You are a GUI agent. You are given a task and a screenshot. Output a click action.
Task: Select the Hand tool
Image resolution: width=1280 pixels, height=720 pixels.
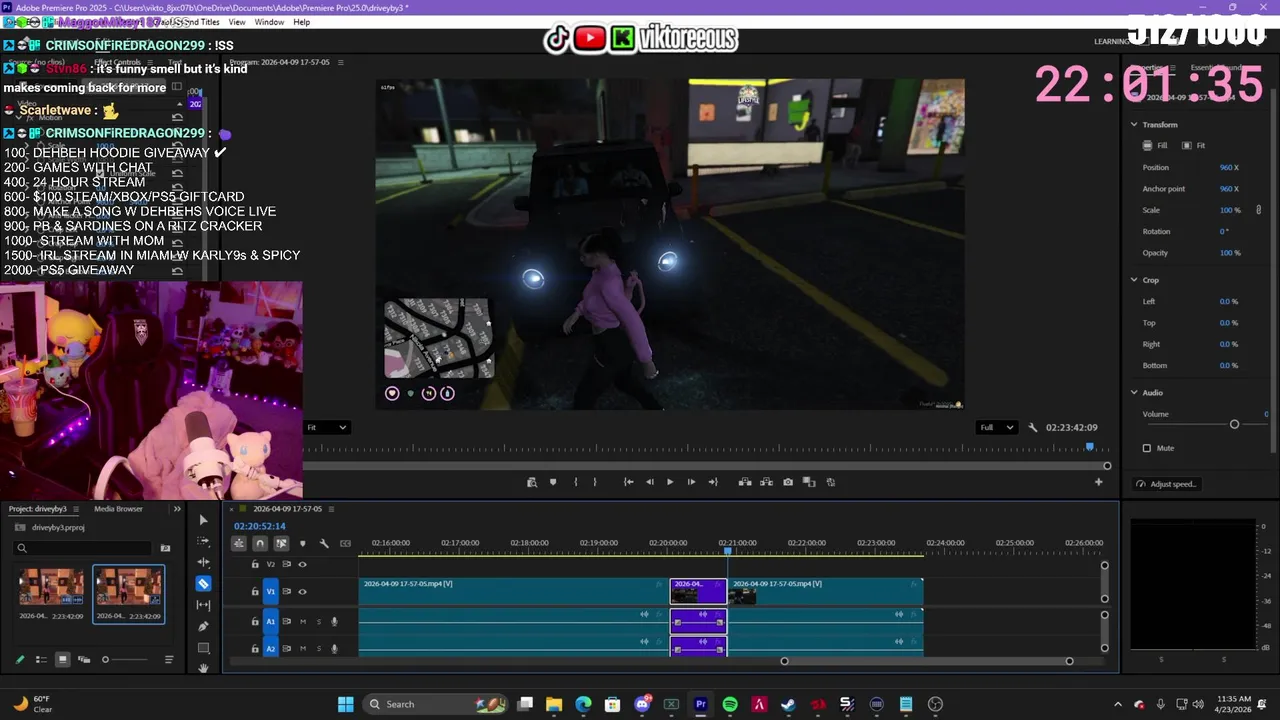coord(203,668)
